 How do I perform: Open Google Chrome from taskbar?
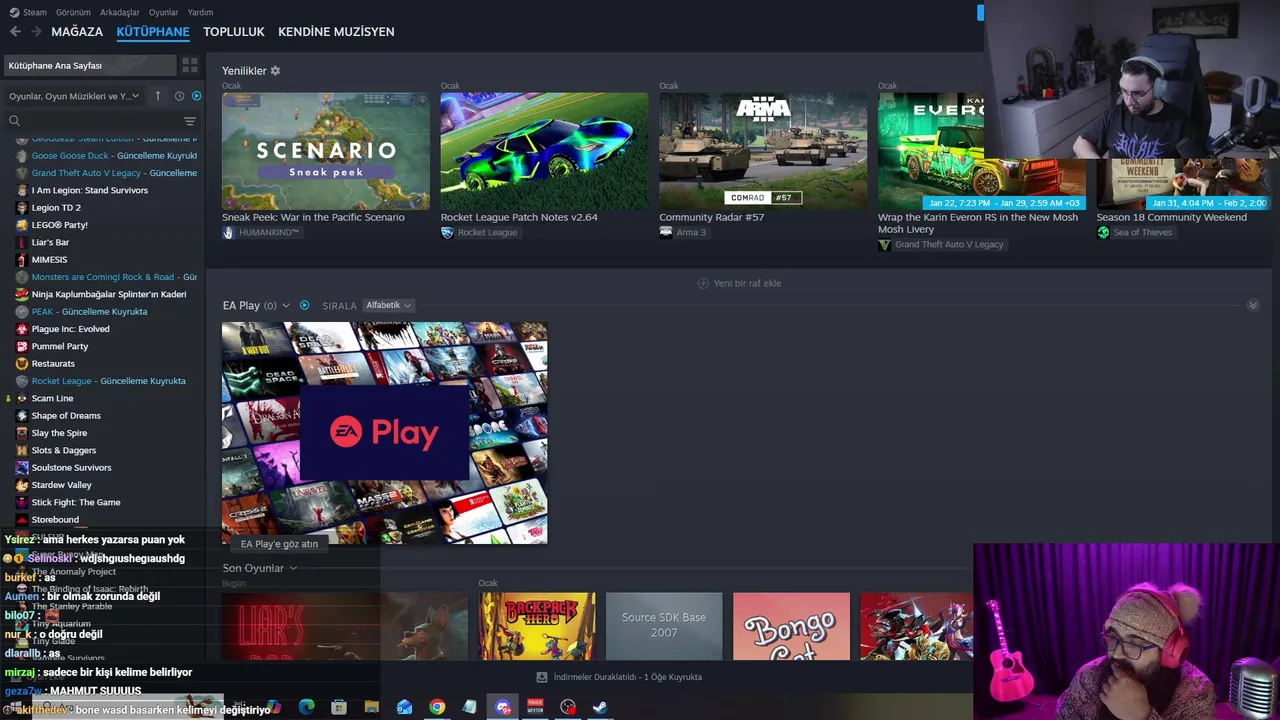[x=437, y=707]
